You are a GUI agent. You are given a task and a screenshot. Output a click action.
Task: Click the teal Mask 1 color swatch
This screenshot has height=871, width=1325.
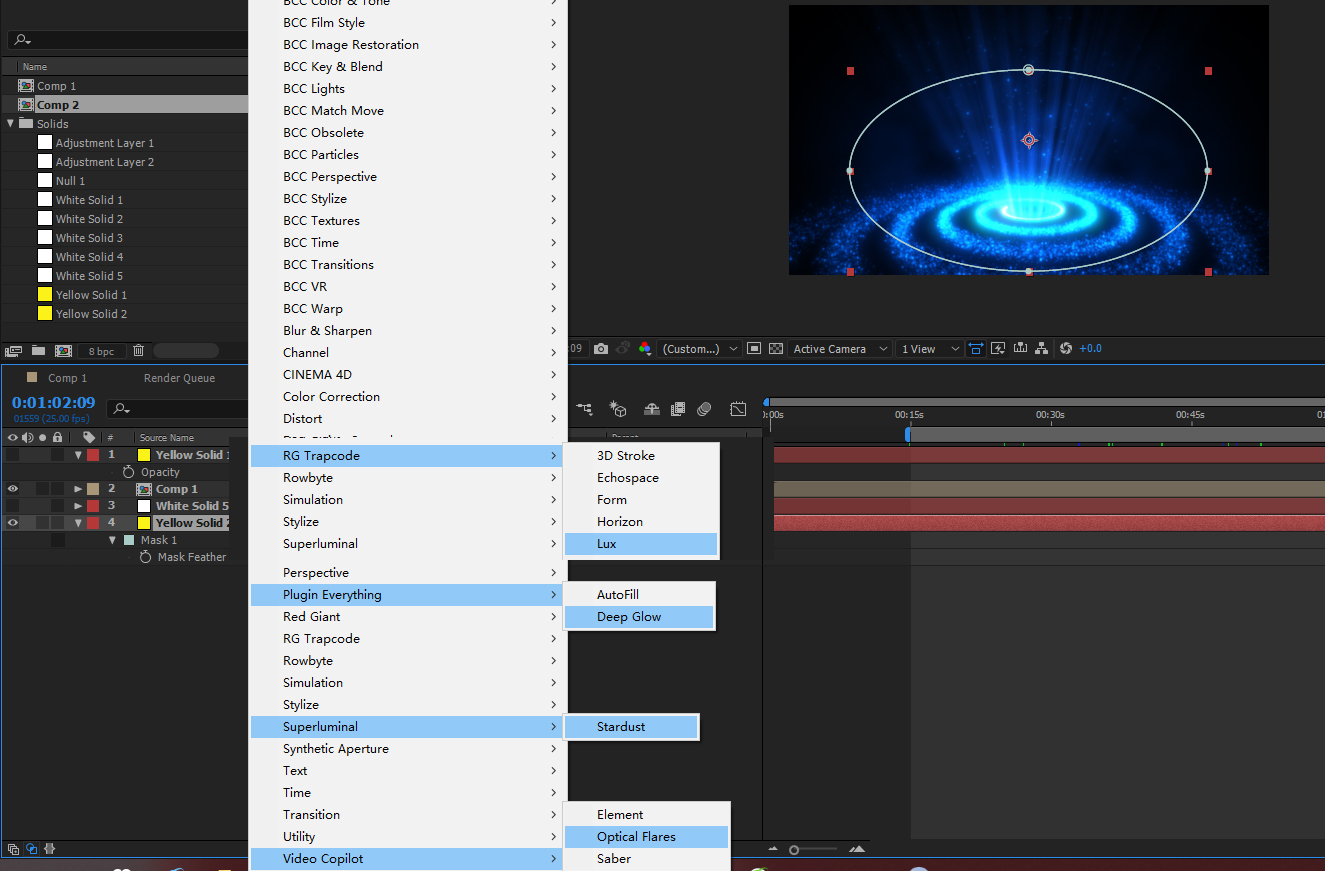[x=128, y=540]
